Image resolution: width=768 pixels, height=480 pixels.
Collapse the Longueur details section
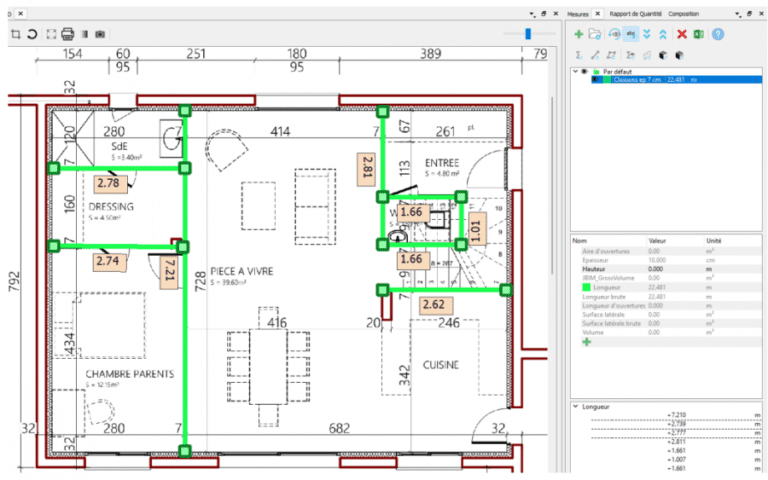coord(576,407)
